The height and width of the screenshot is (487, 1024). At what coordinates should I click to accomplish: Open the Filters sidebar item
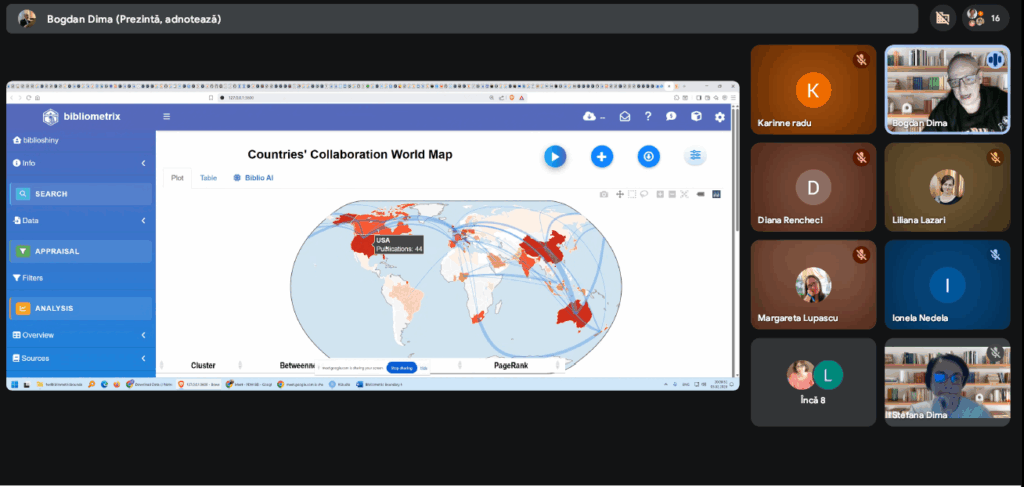click(28, 278)
